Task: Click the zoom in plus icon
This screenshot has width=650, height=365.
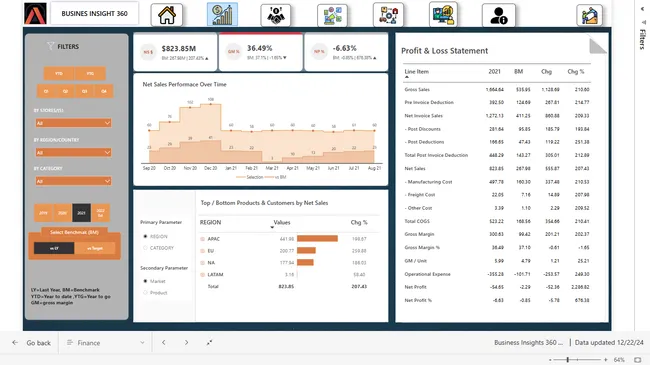Action: [x=606, y=360]
